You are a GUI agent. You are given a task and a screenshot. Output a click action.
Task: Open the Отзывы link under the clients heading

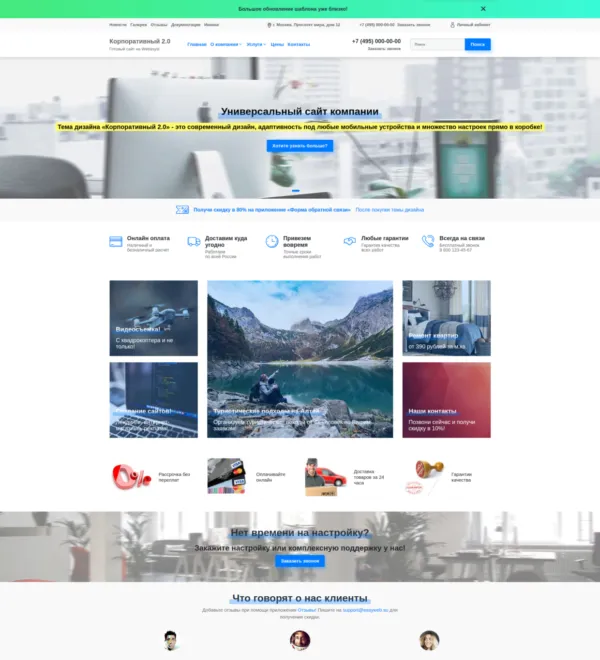click(x=307, y=610)
